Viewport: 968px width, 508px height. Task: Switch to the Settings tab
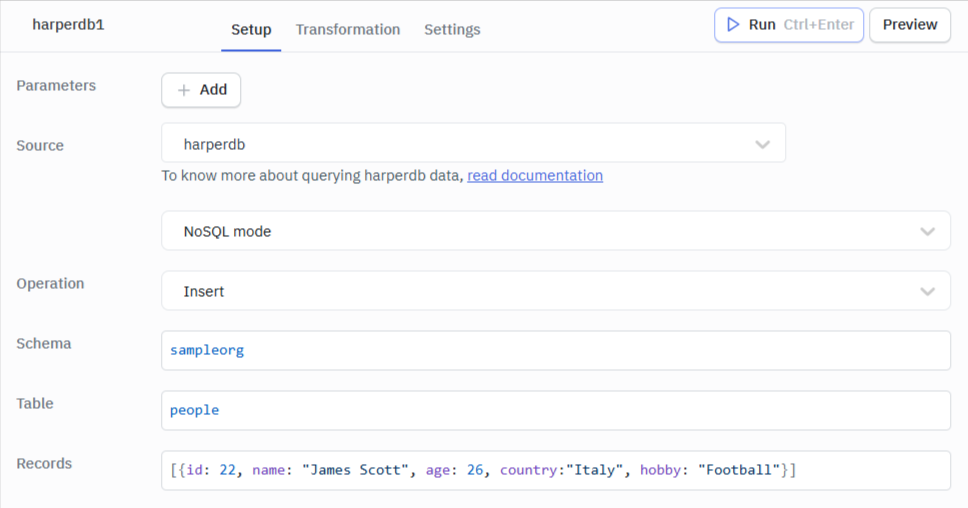pos(452,30)
